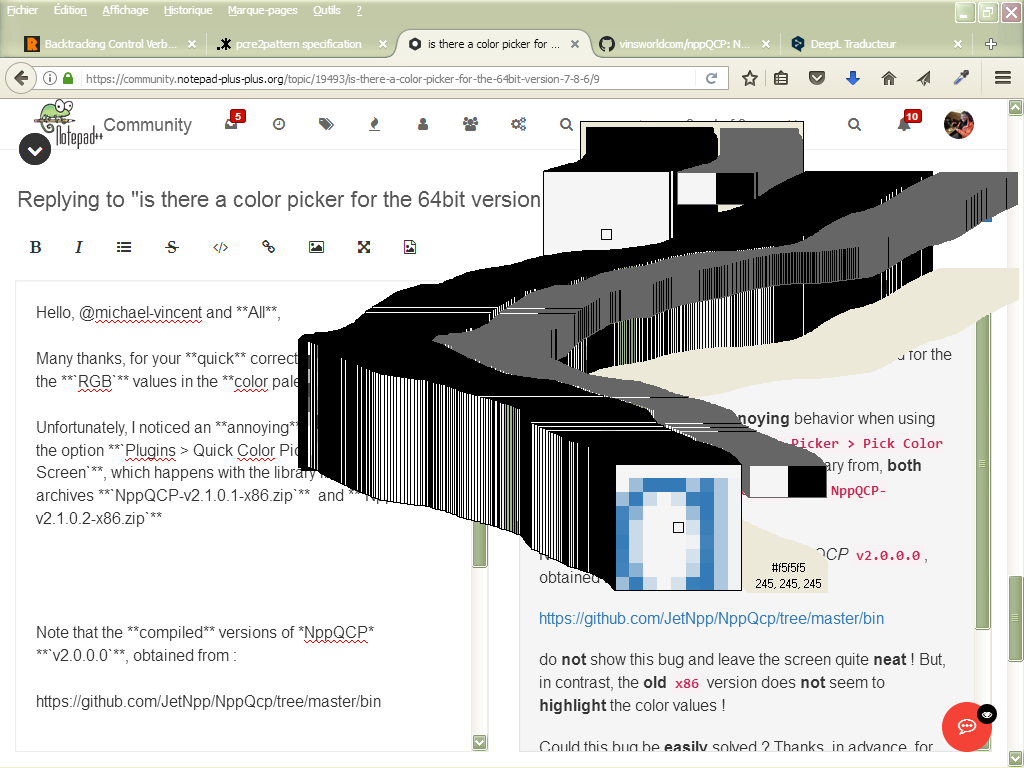
Task: Insert a list in composer
Action: (124, 247)
